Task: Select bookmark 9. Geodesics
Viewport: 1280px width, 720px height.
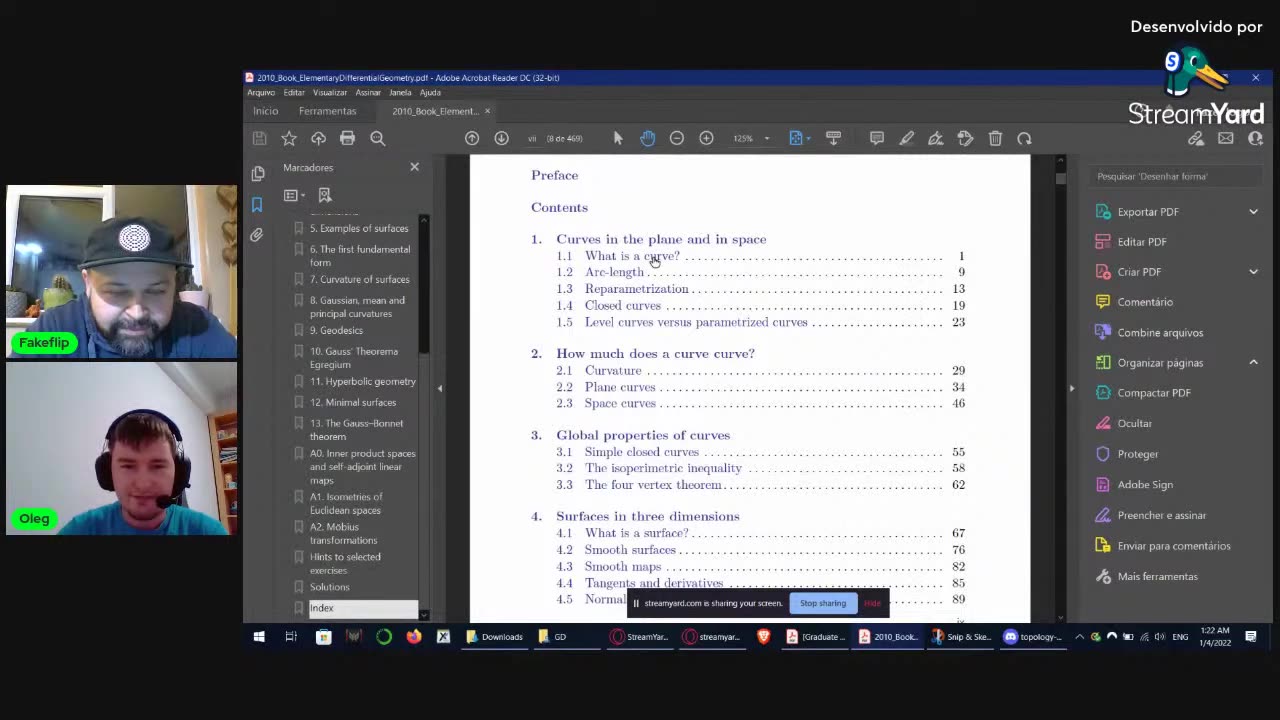Action: (x=336, y=330)
